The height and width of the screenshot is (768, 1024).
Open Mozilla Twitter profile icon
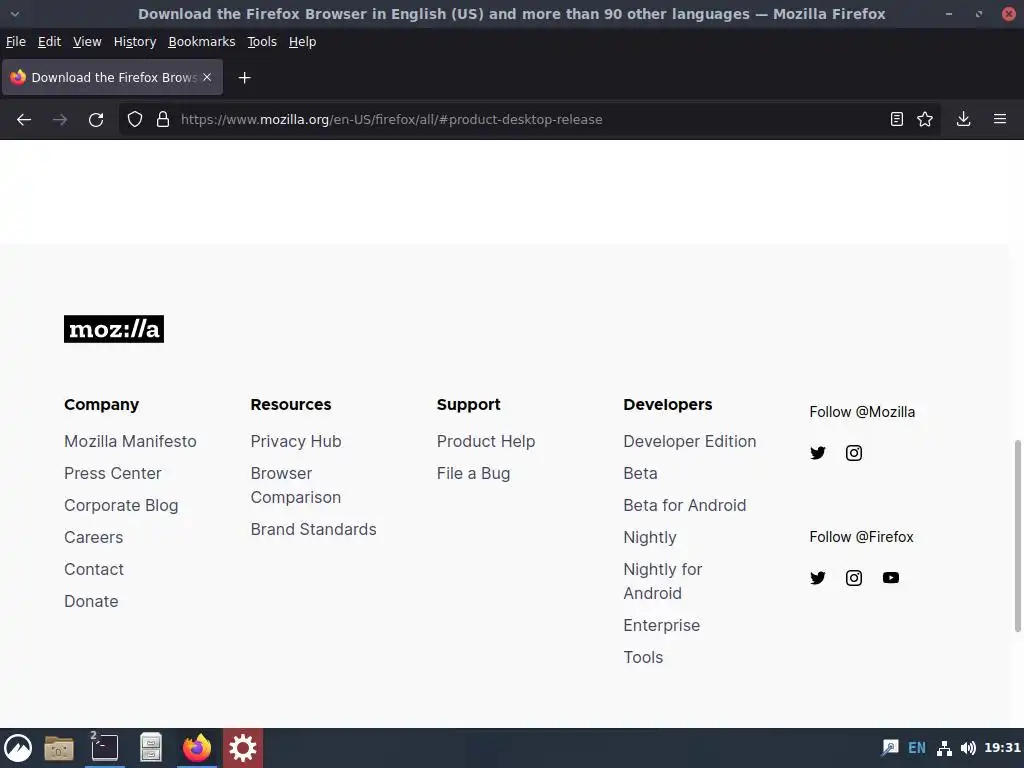(x=818, y=453)
